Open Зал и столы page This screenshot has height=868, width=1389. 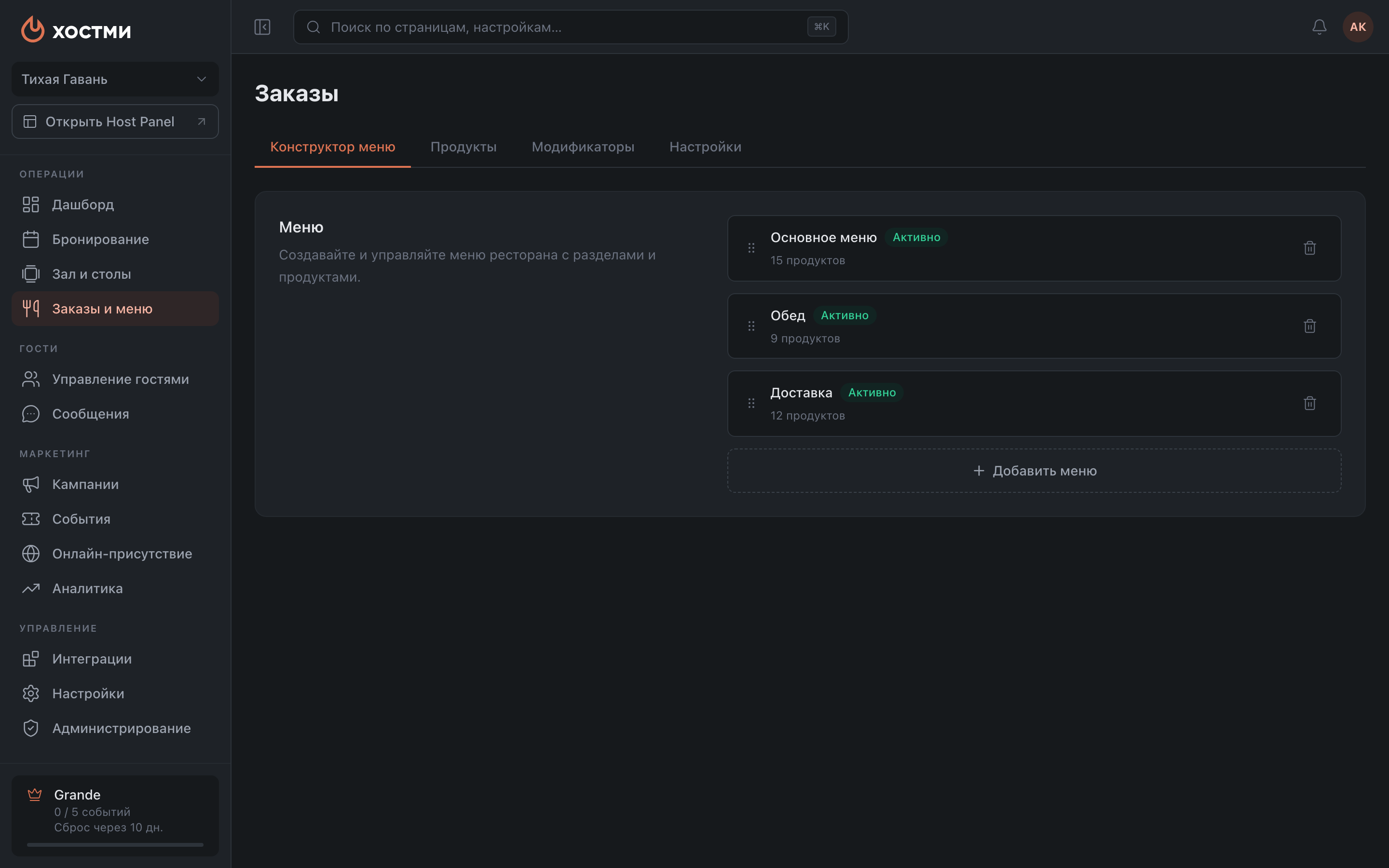[115, 274]
